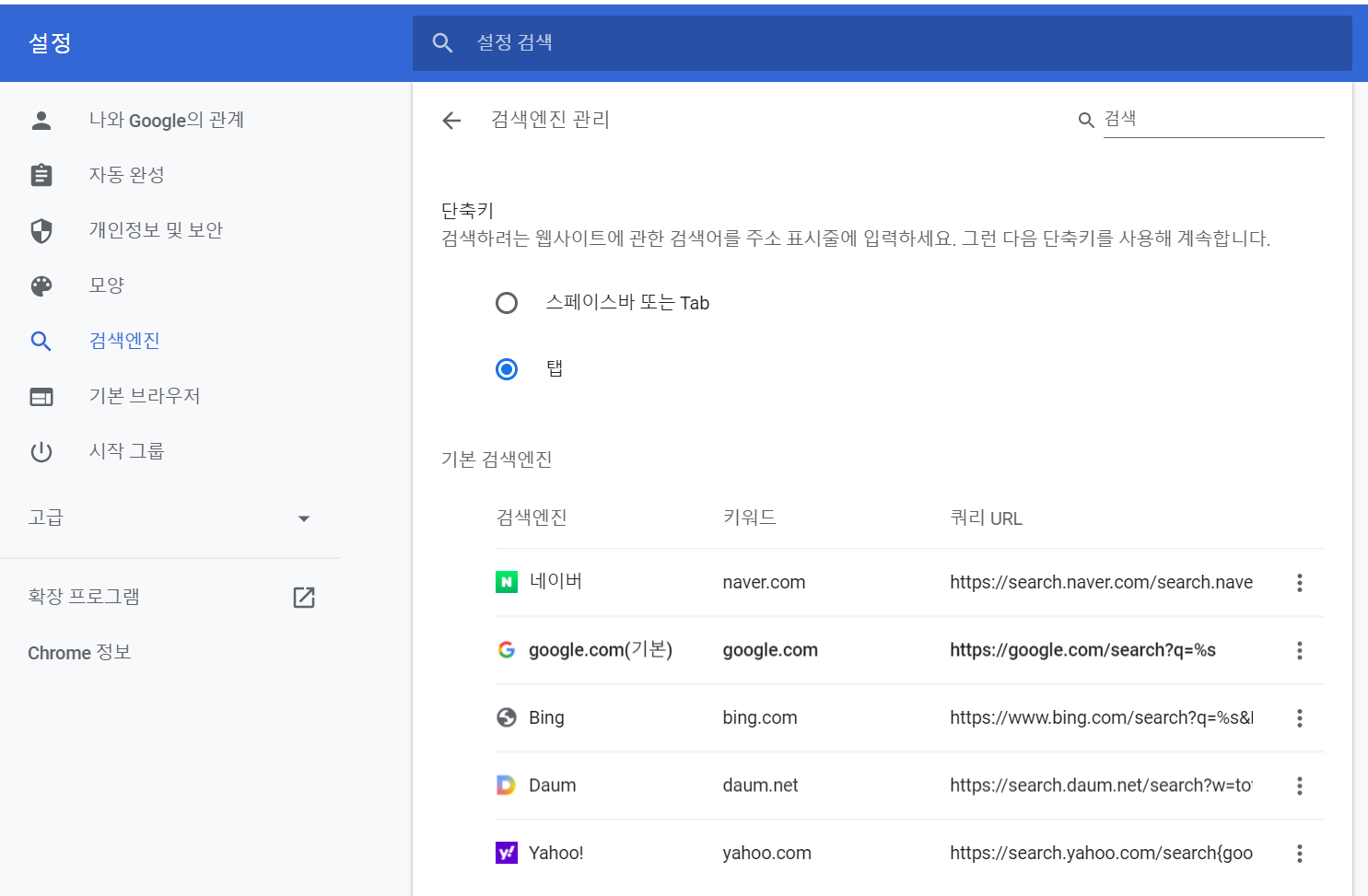This screenshot has height=896, width=1368.
Task: Click the Google G favicon
Action: (x=507, y=650)
